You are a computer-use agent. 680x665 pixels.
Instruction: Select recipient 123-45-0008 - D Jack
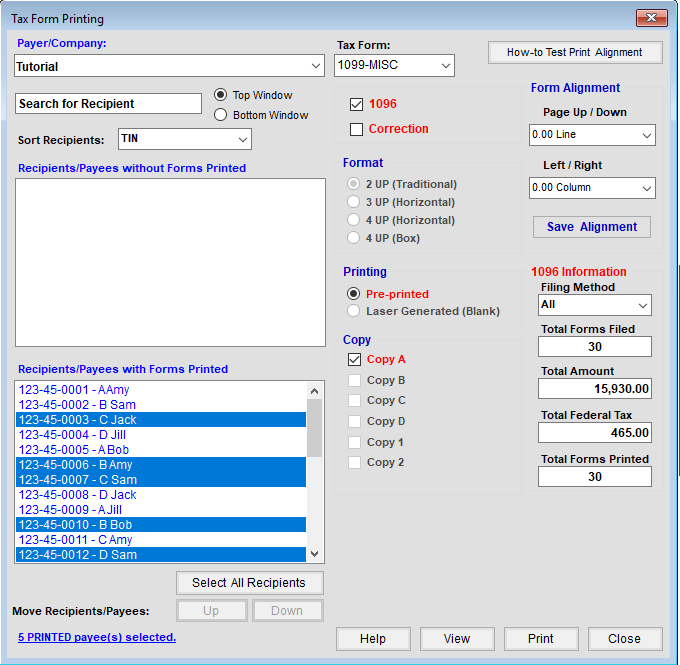pyautogui.click(x=161, y=495)
